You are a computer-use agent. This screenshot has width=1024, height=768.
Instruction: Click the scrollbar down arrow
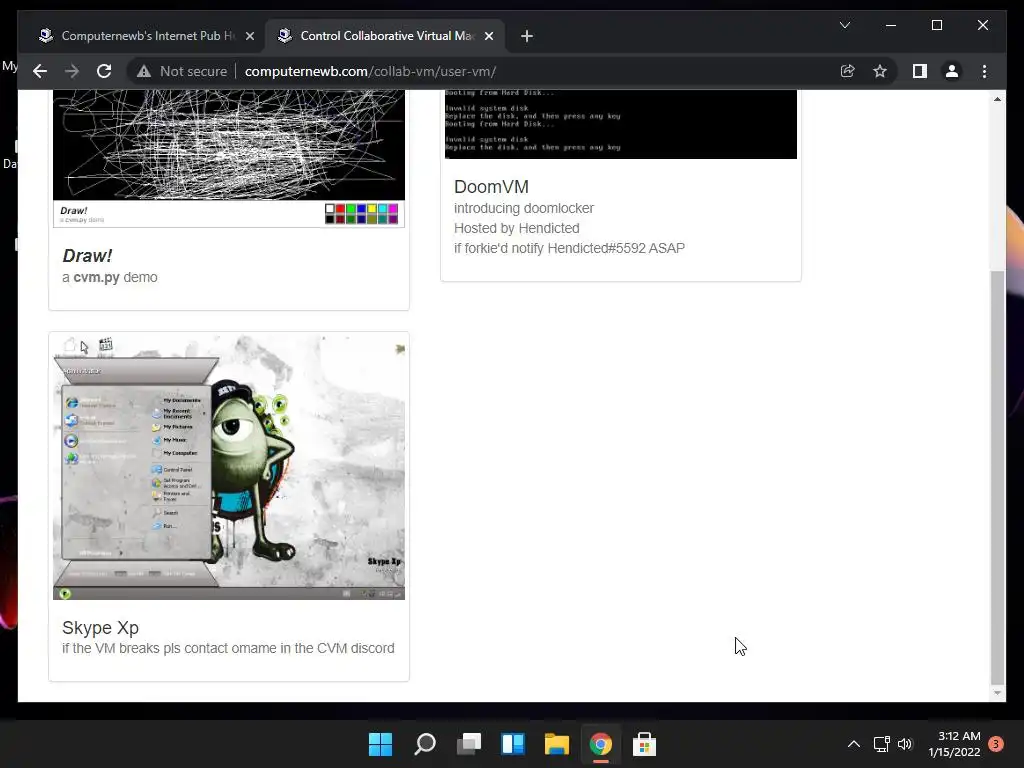[x=997, y=693]
